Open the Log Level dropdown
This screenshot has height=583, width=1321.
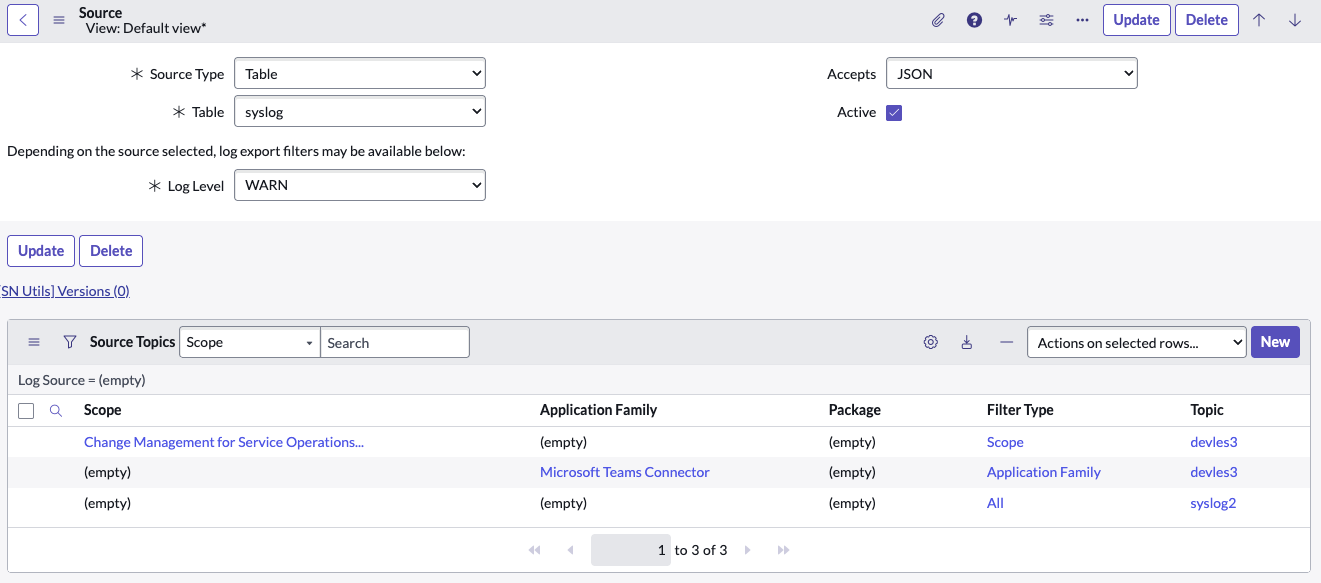360,185
